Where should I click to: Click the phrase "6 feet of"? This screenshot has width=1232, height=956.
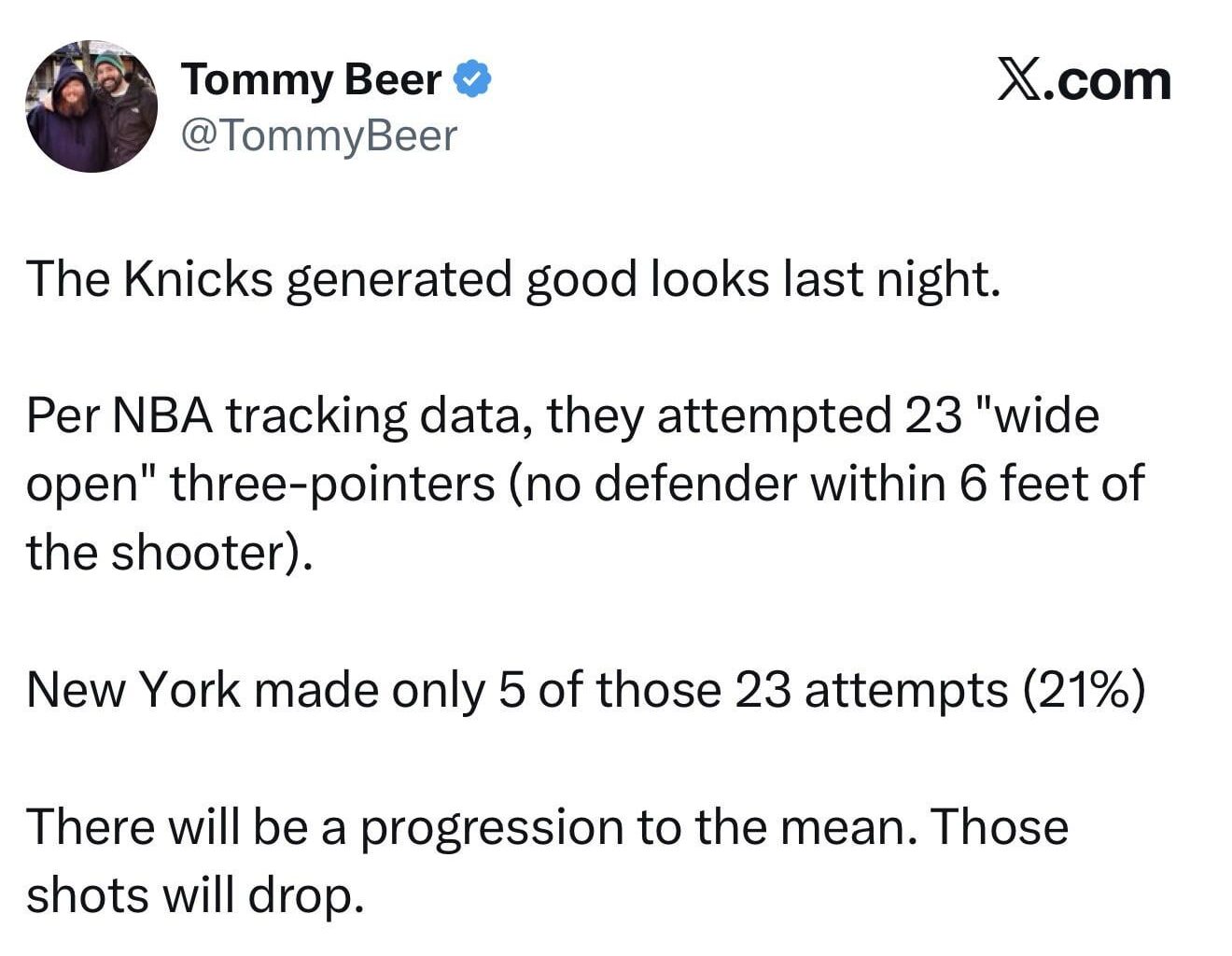[x=1051, y=484]
